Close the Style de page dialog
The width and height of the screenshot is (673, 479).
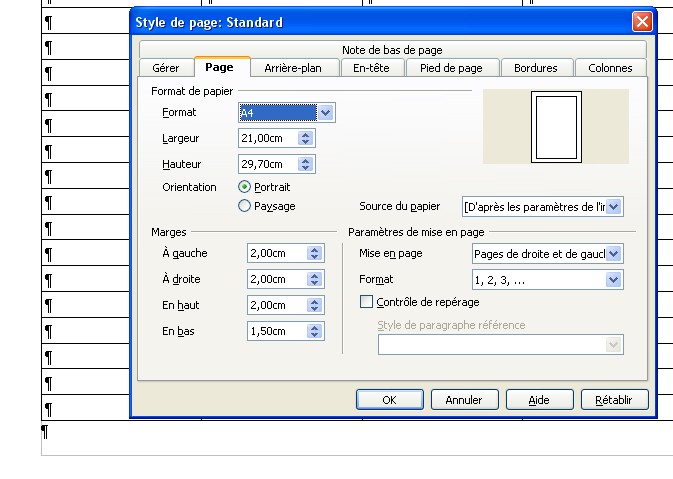(x=642, y=21)
